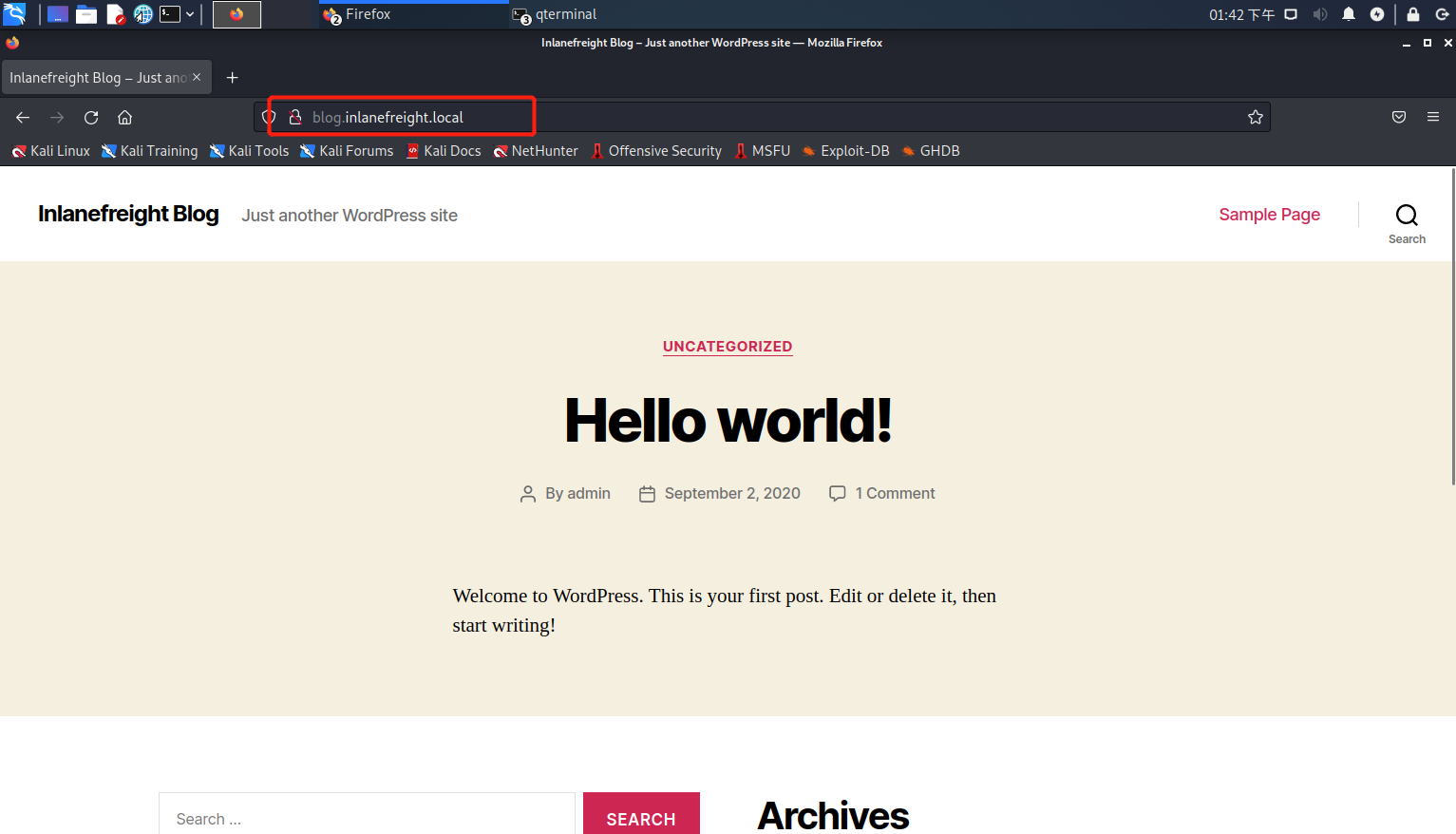Open the NetHunter bookmark
Image resolution: width=1456 pixels, height=834 pixels.
[536, 151]
